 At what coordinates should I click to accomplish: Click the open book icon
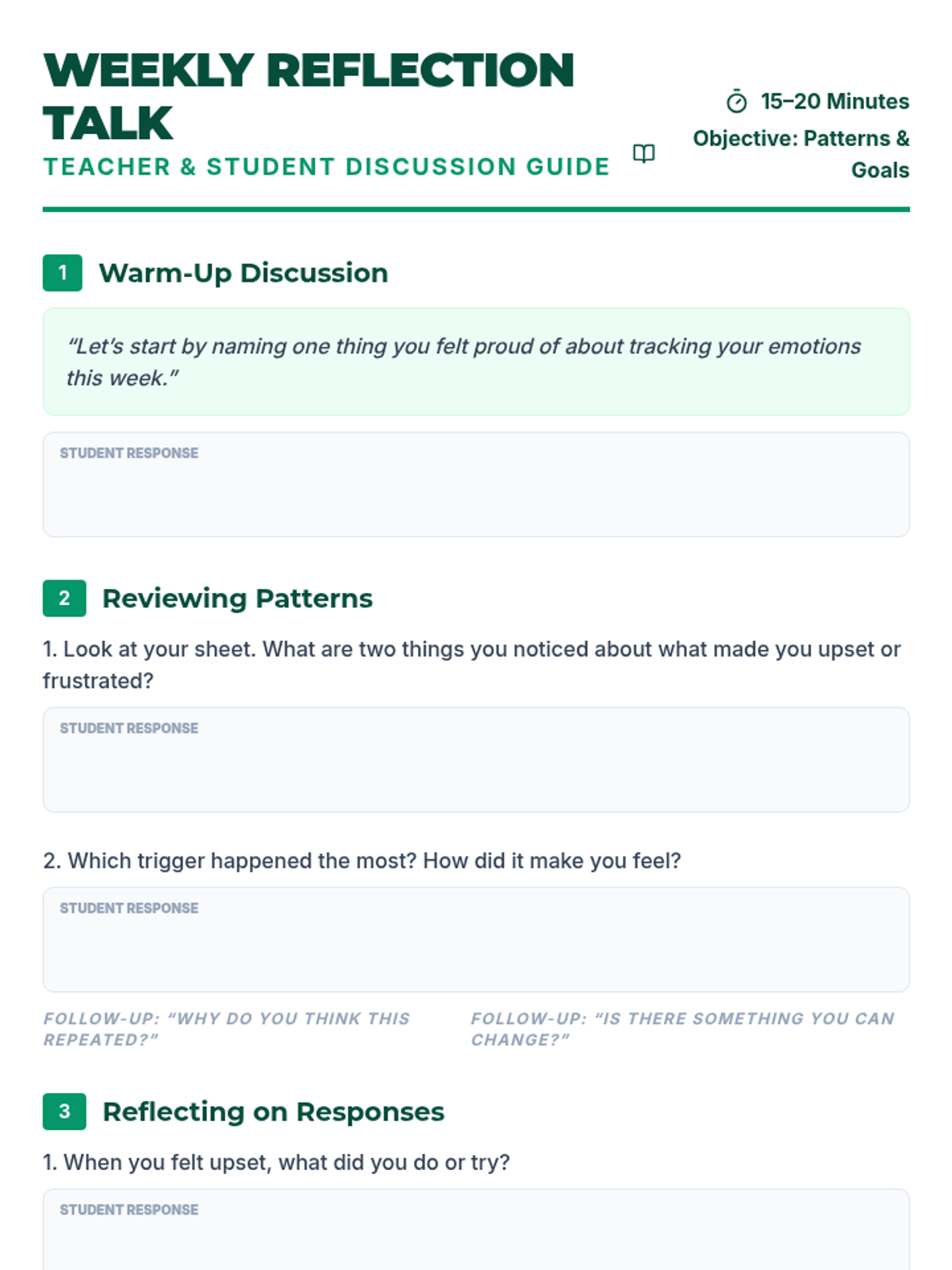644,153
